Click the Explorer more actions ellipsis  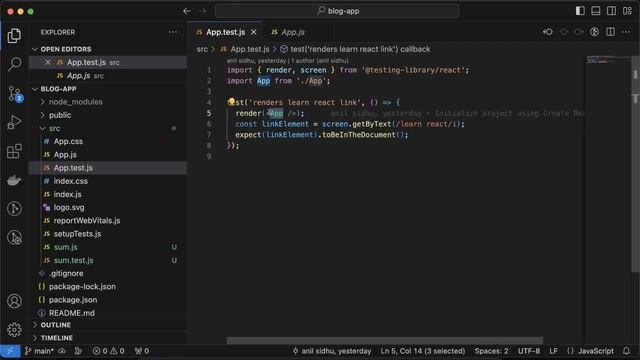173,32
